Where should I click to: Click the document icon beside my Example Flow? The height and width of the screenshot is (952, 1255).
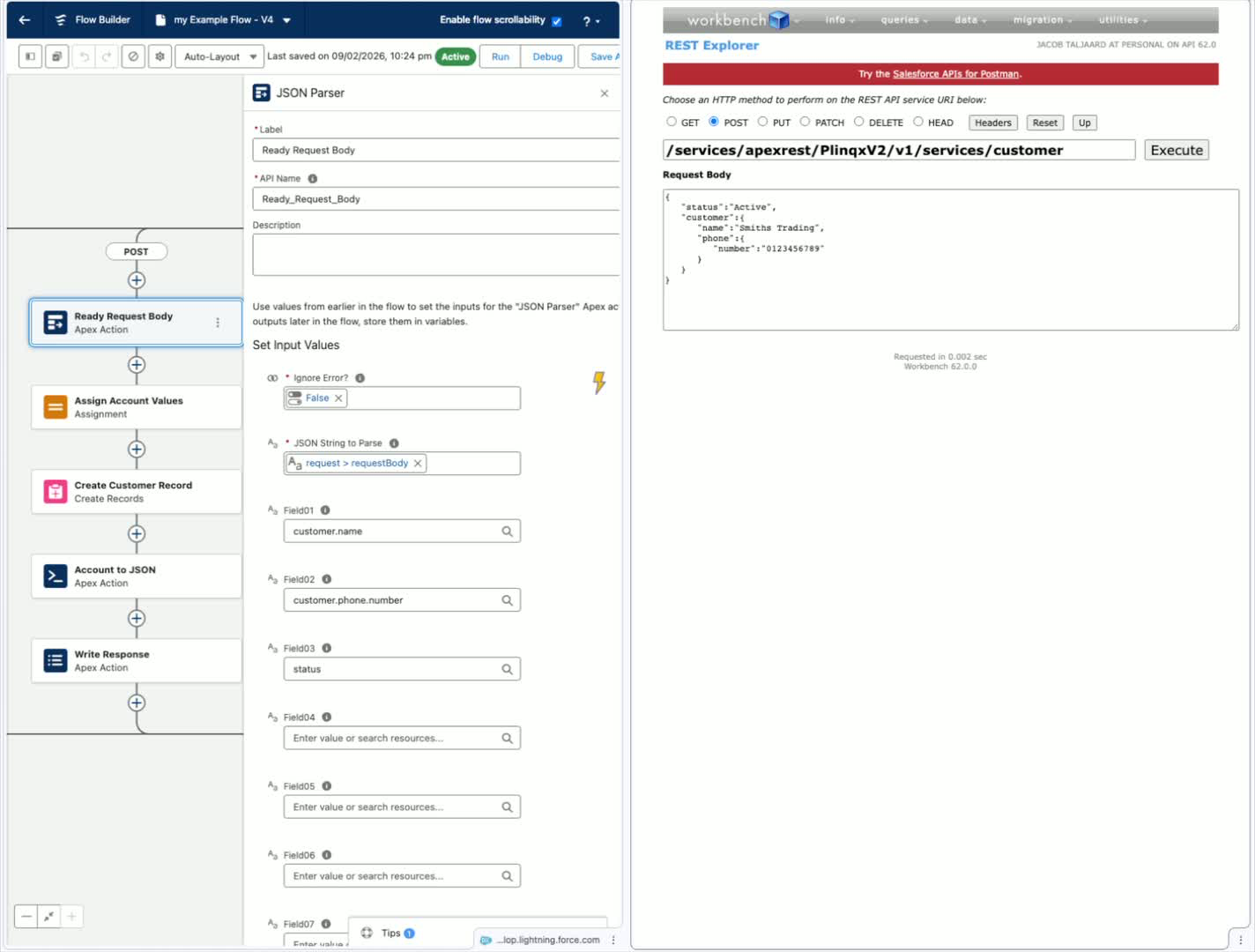point(160,19)
